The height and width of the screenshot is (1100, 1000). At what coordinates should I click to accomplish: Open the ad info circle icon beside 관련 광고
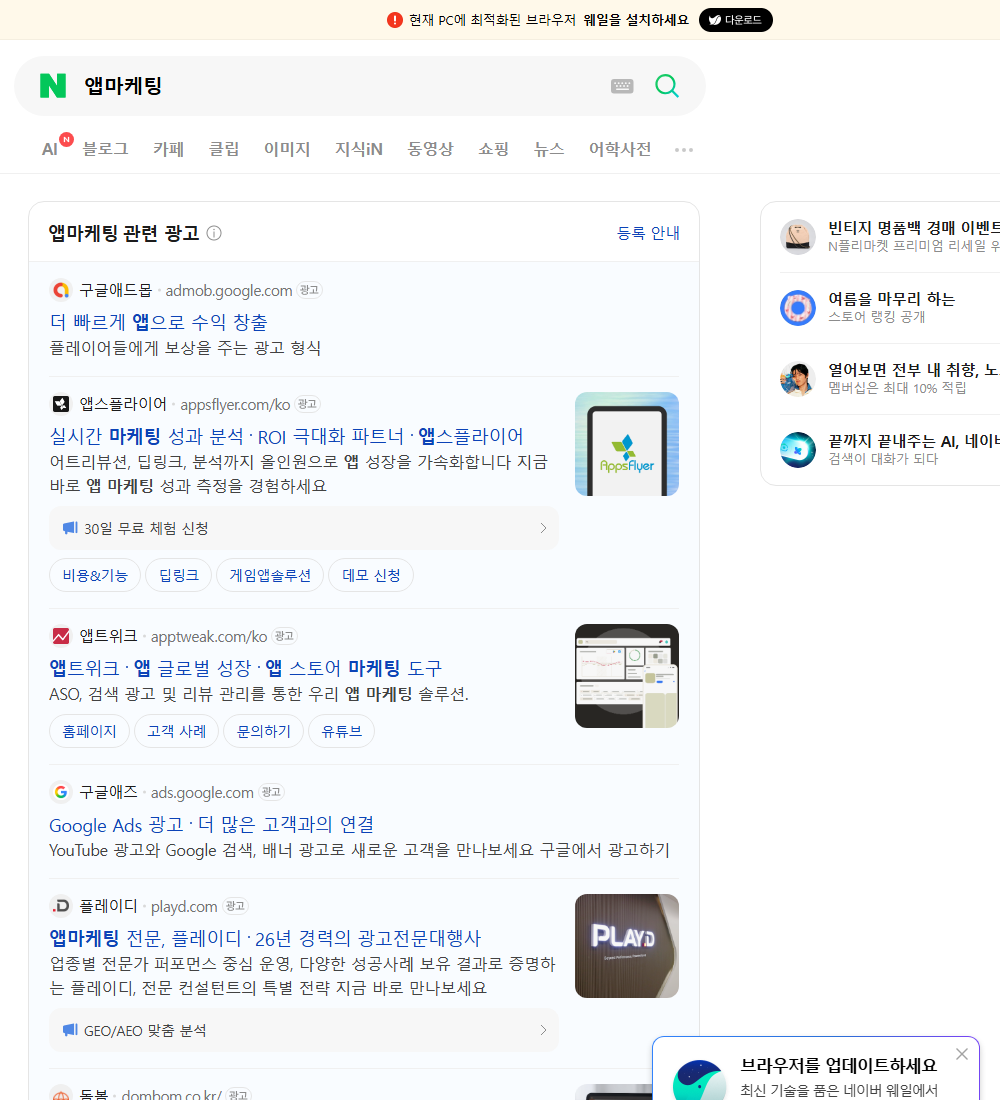(x=214, y=233)
